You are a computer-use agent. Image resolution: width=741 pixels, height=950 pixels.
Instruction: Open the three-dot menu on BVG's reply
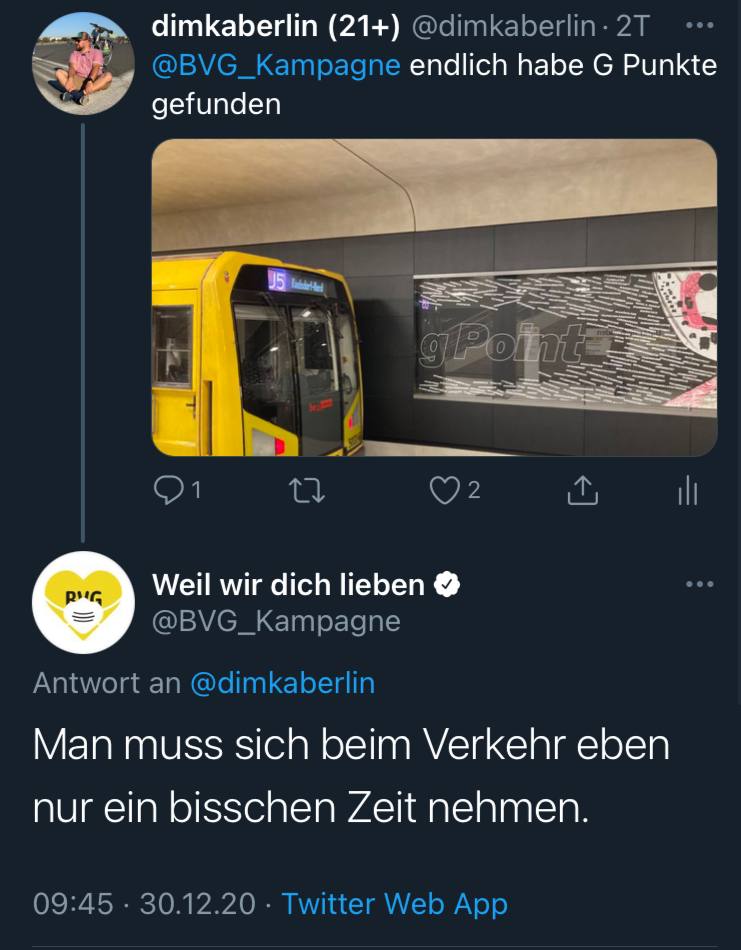pos(700,584)
